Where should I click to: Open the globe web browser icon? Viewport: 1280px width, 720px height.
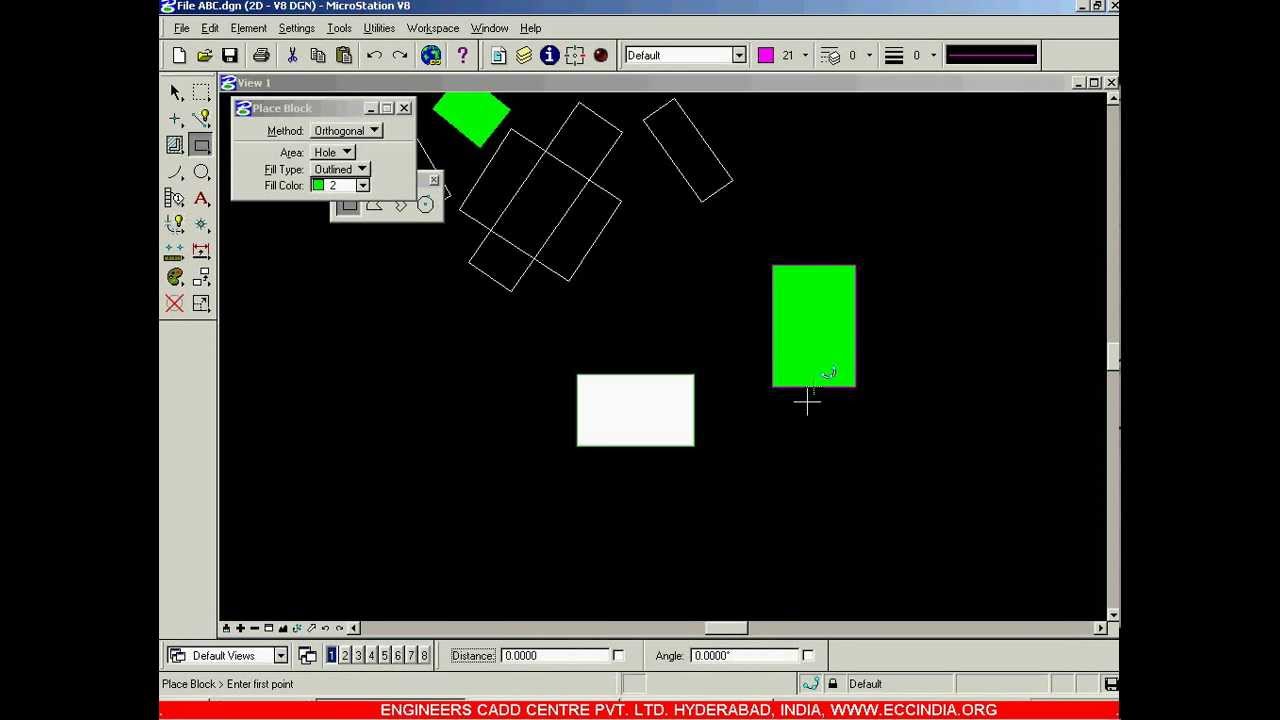pyautogui.click(x=431, y=56)
